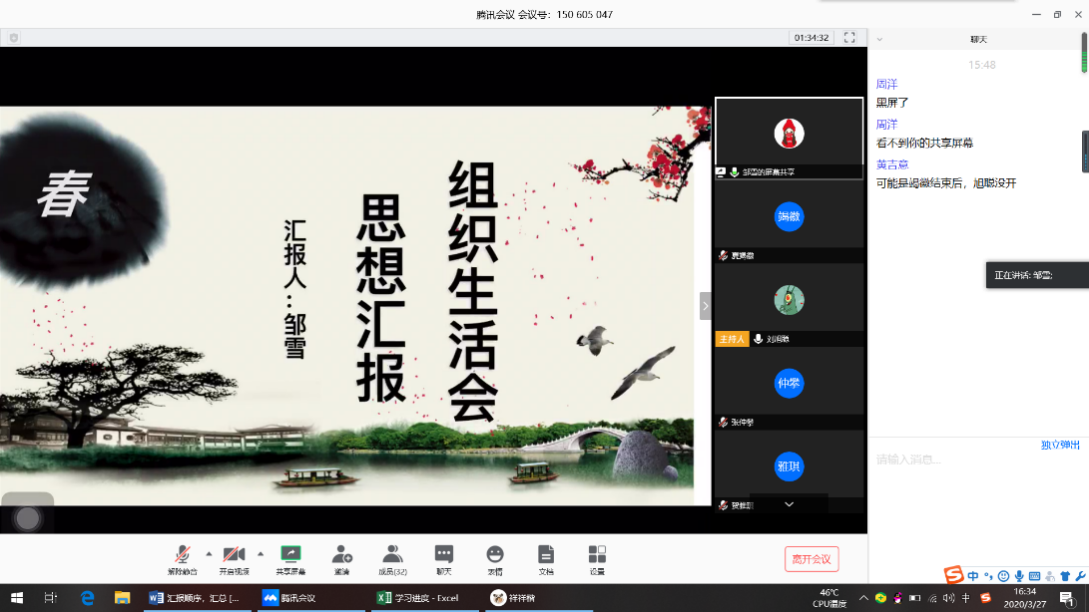
Task: Unmute the microphone in meeting toolbar
Action: coord(182,555)
